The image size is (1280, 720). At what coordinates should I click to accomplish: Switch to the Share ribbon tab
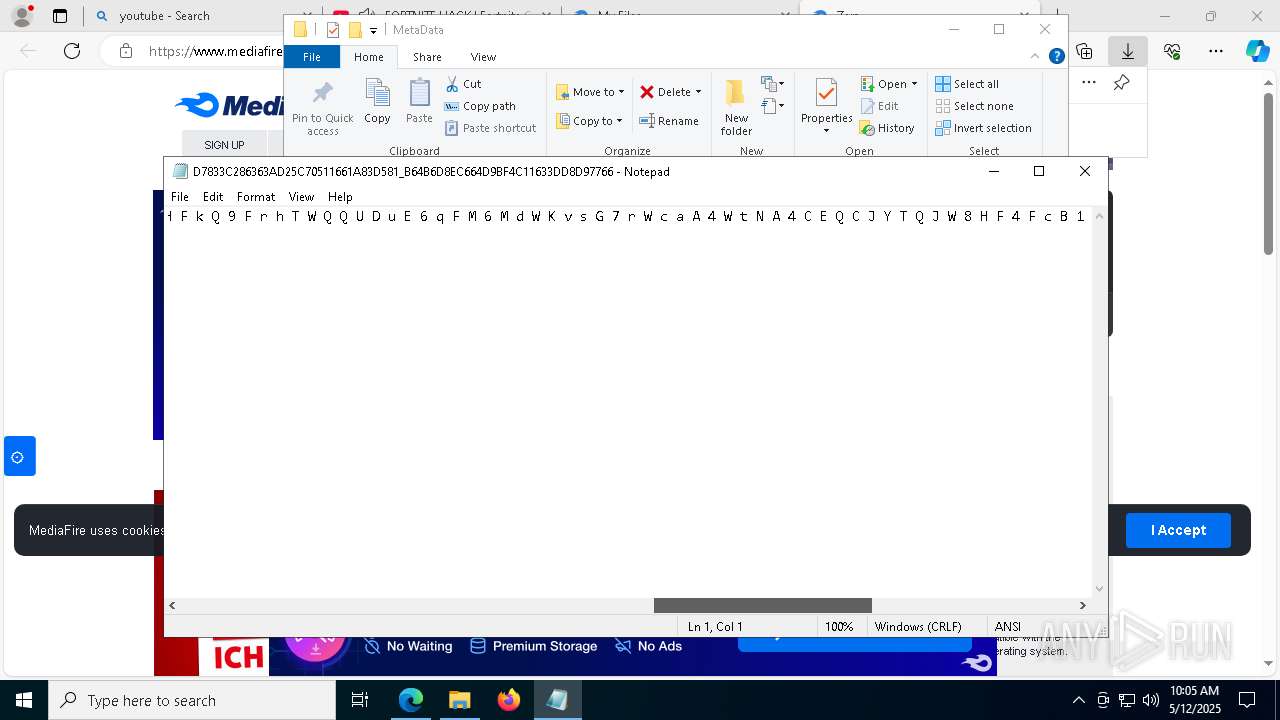click(427, 57)
